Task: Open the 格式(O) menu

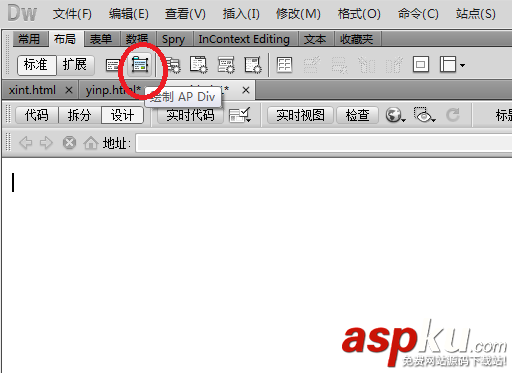Action: click(x=359, y=14)
